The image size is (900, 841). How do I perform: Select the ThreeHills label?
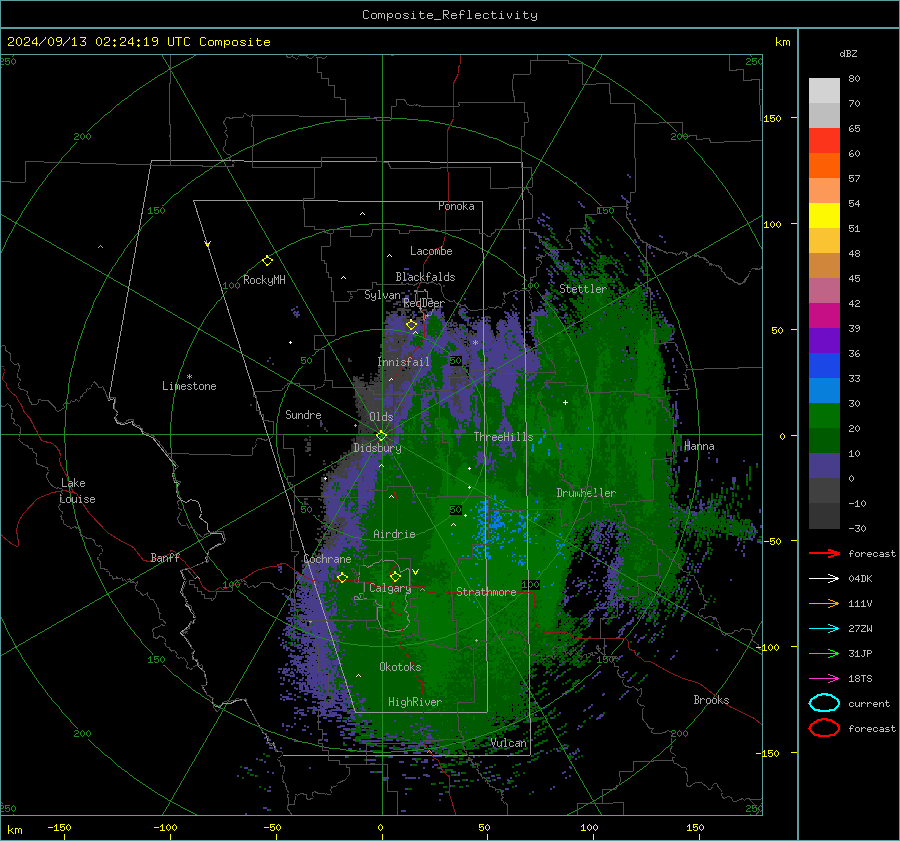[503, 437]
